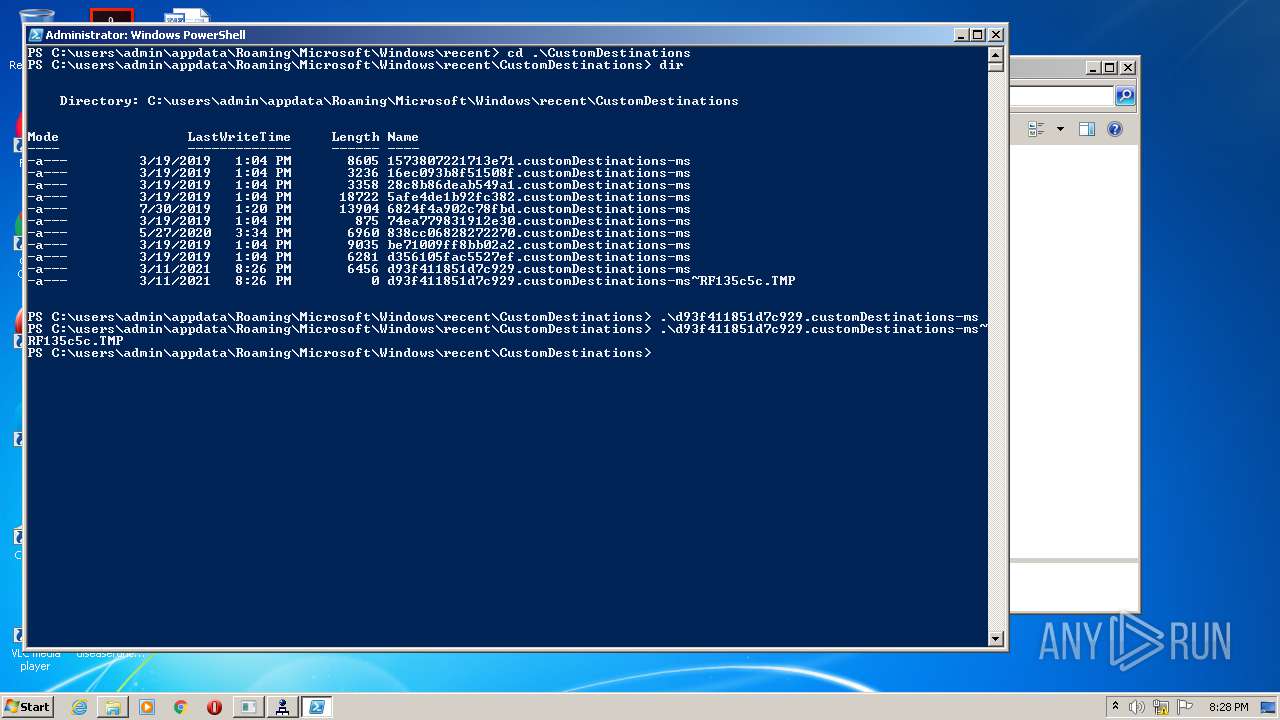Screen dimensions: 1280x720
Task: Click the length value 18722
Action: tap(359, 197)
